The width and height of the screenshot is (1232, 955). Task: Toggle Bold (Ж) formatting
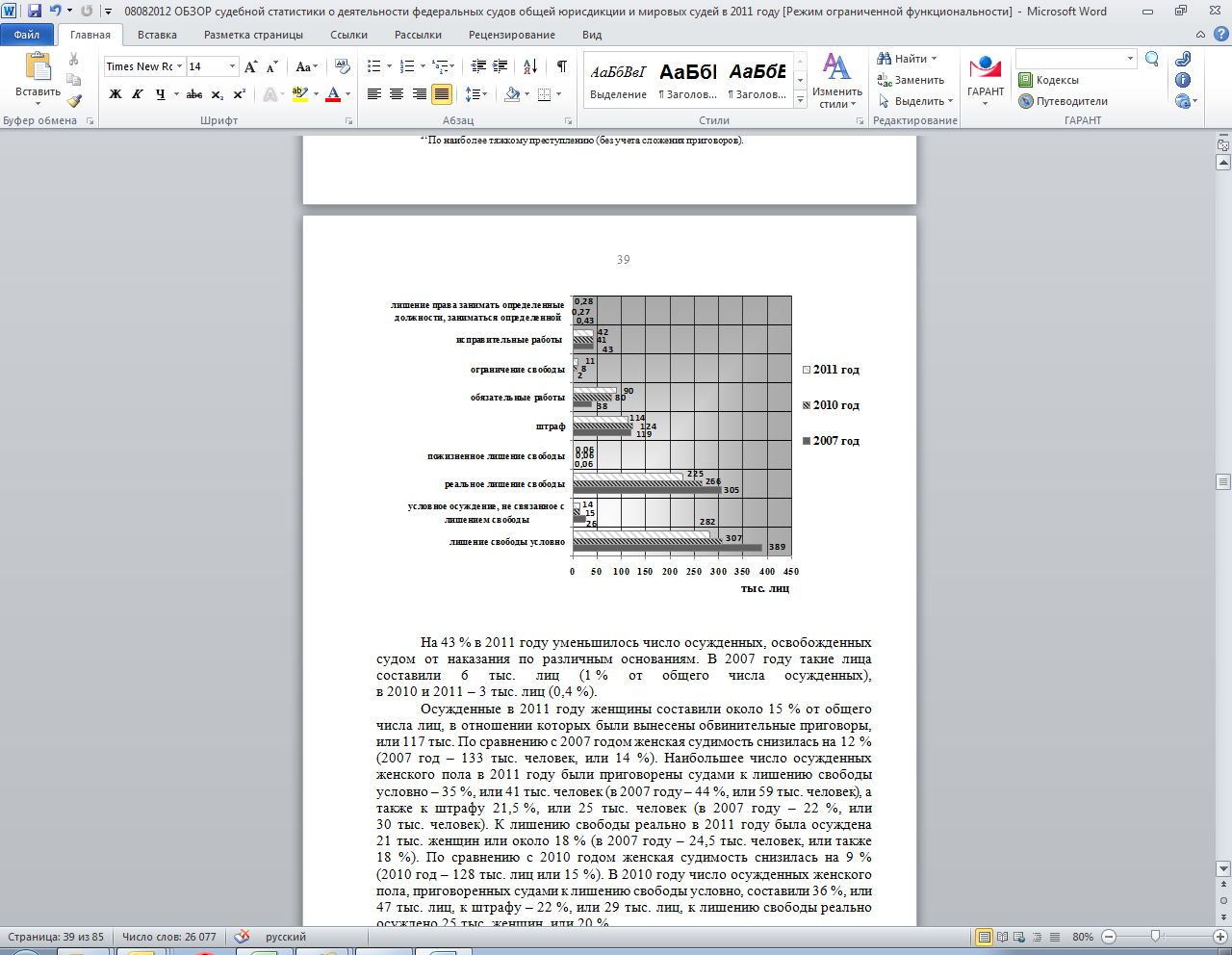[x=115, y=94]
